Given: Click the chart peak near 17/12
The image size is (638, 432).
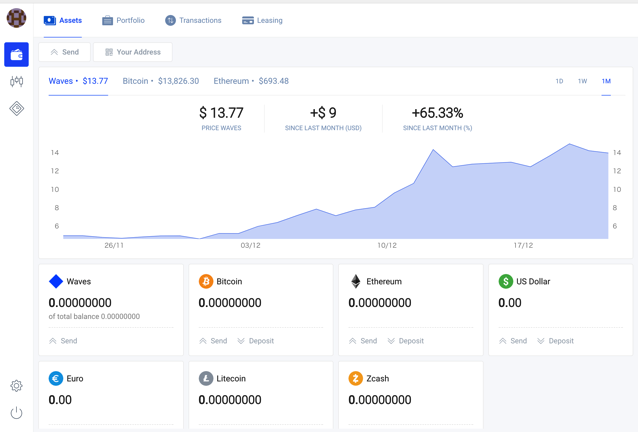Looking at the screenshot, I should [569, 144].
